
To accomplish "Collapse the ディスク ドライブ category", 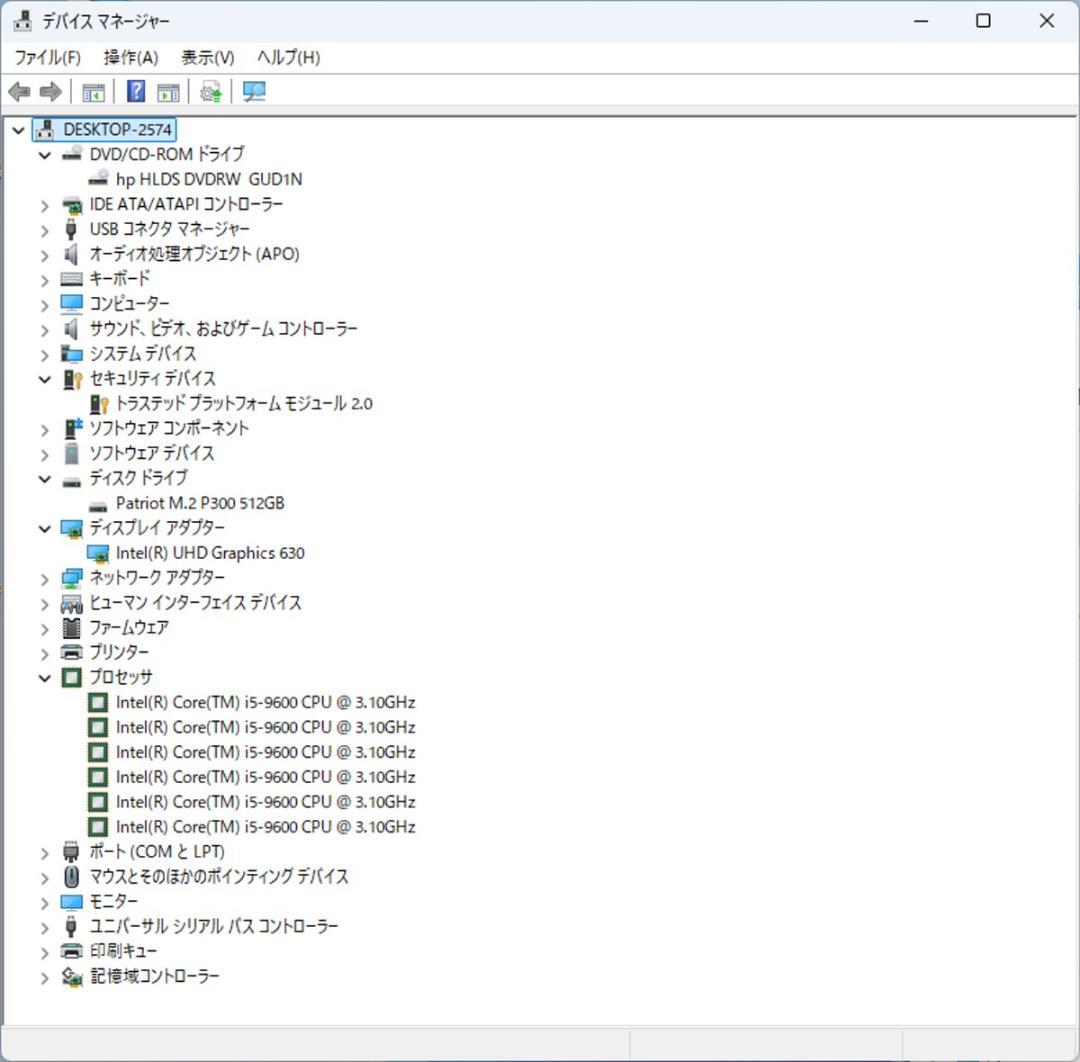I will pyautogui.click(x=44, y=478).
